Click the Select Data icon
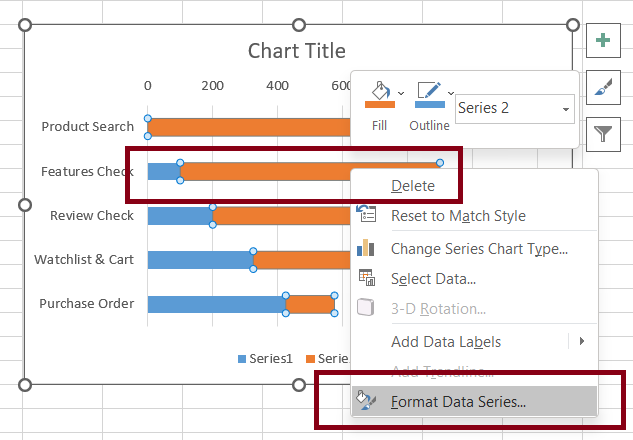Image resolution: width=633 pixels, height=440 pixels. pyautogui.click(x=367, y=279)
